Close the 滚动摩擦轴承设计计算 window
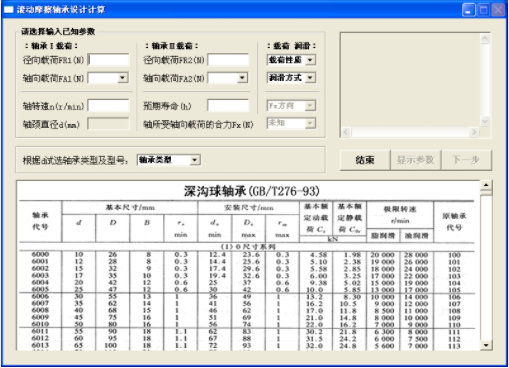 tap(499, 10)
